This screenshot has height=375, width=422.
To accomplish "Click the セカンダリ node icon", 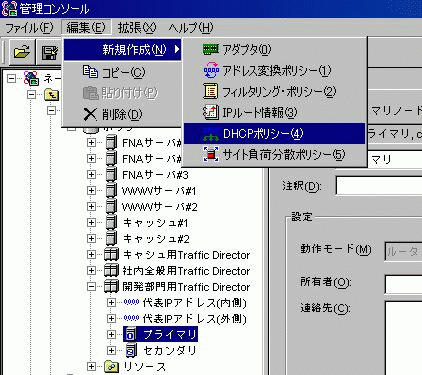I will click(130, 350).
